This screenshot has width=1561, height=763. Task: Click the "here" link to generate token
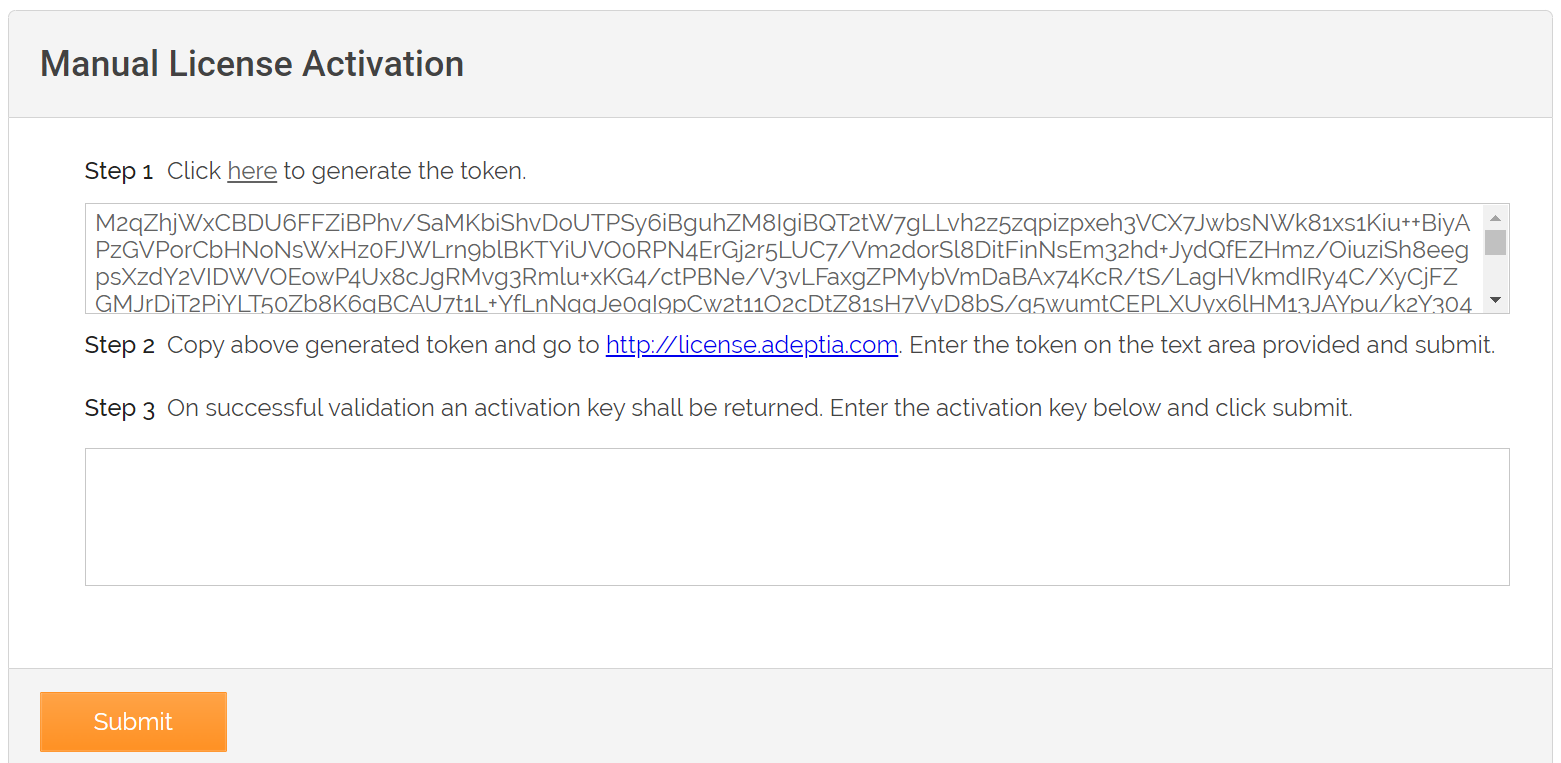(x=252, y=171)
